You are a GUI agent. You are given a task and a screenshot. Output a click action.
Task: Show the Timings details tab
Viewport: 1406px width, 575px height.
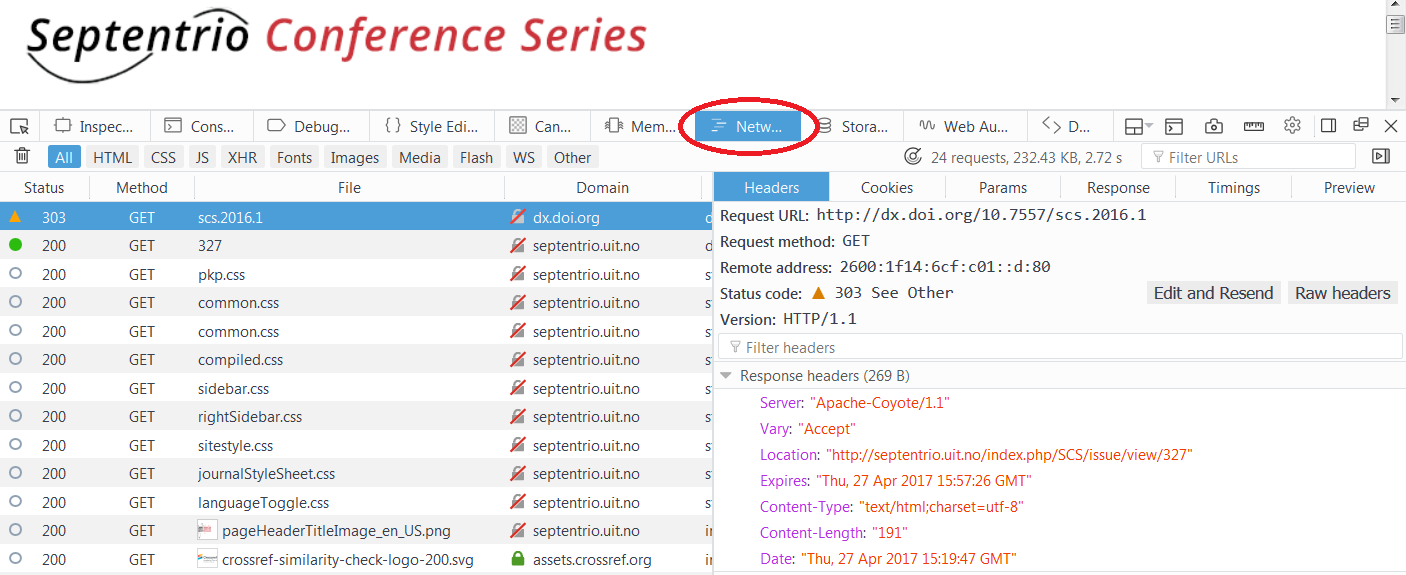pyautogui.click(x=1234, y=187)
